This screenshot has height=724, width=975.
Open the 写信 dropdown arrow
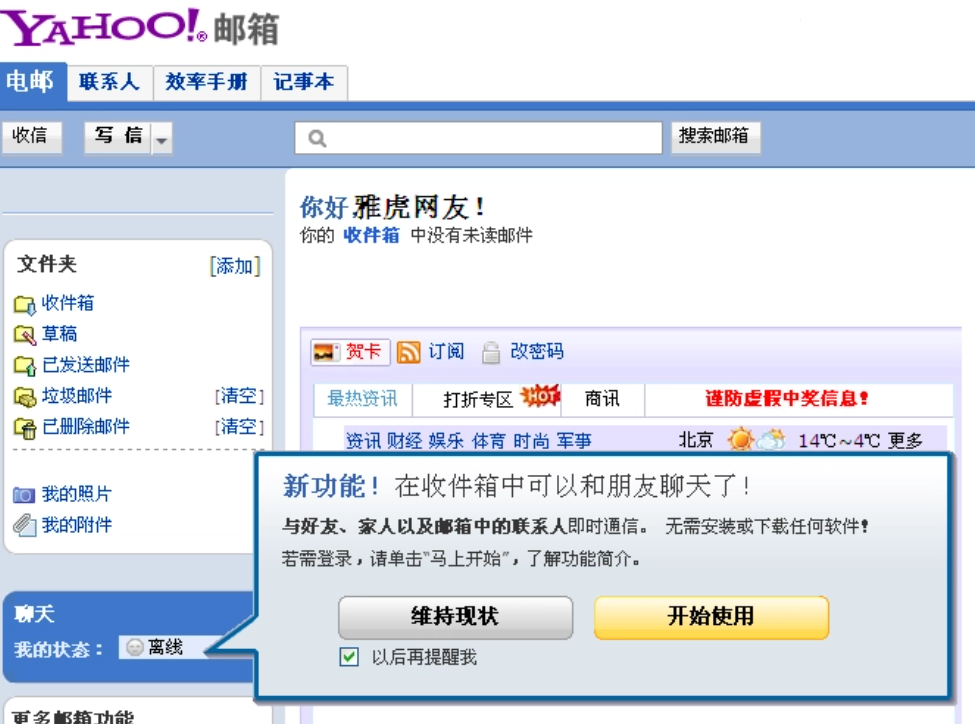click(x=162, y=138)
